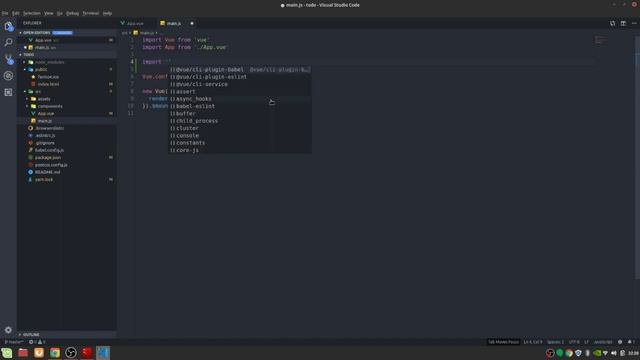Click the editor vertical scrollbar

click(x=637, y=157)
